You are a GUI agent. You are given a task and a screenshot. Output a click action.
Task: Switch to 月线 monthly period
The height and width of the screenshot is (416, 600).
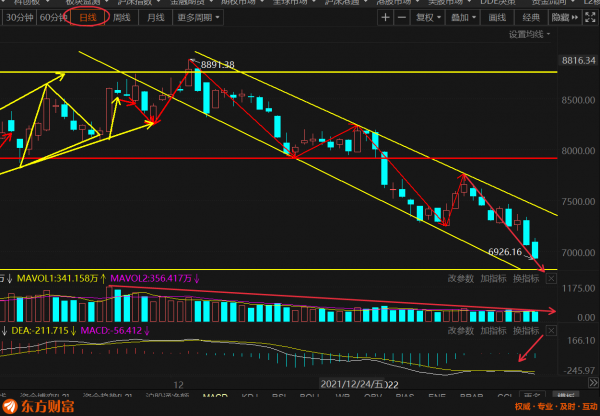pos(154,18)
